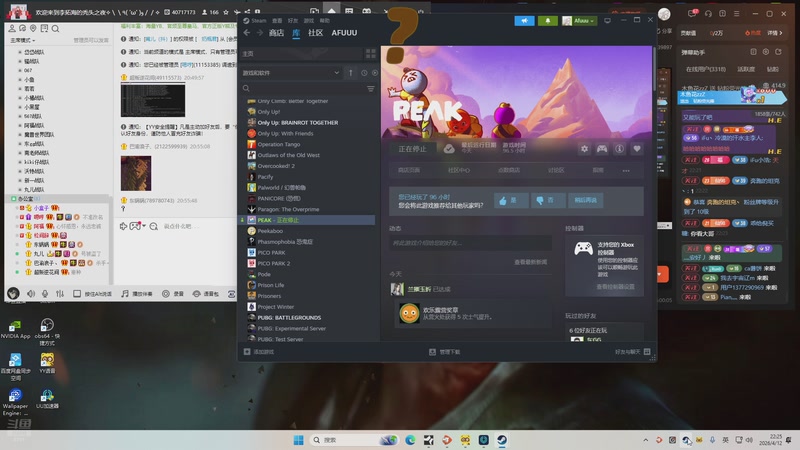Click Steam's forward navigation arrow

259,33
